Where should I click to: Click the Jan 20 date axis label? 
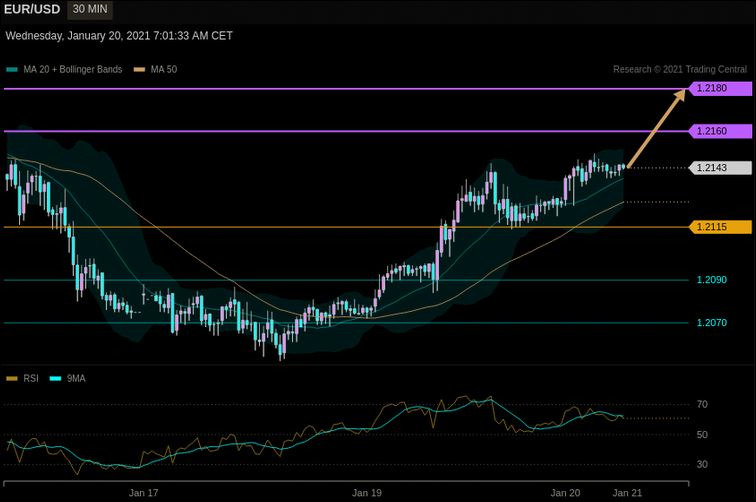tap(566, 493)
